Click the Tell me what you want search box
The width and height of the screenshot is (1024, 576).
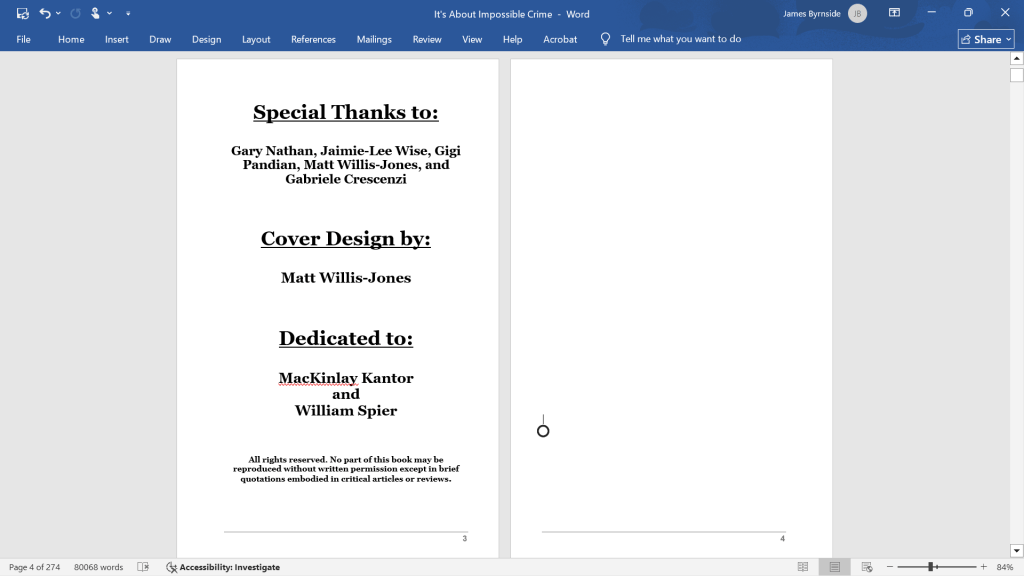tap(680, 40)
